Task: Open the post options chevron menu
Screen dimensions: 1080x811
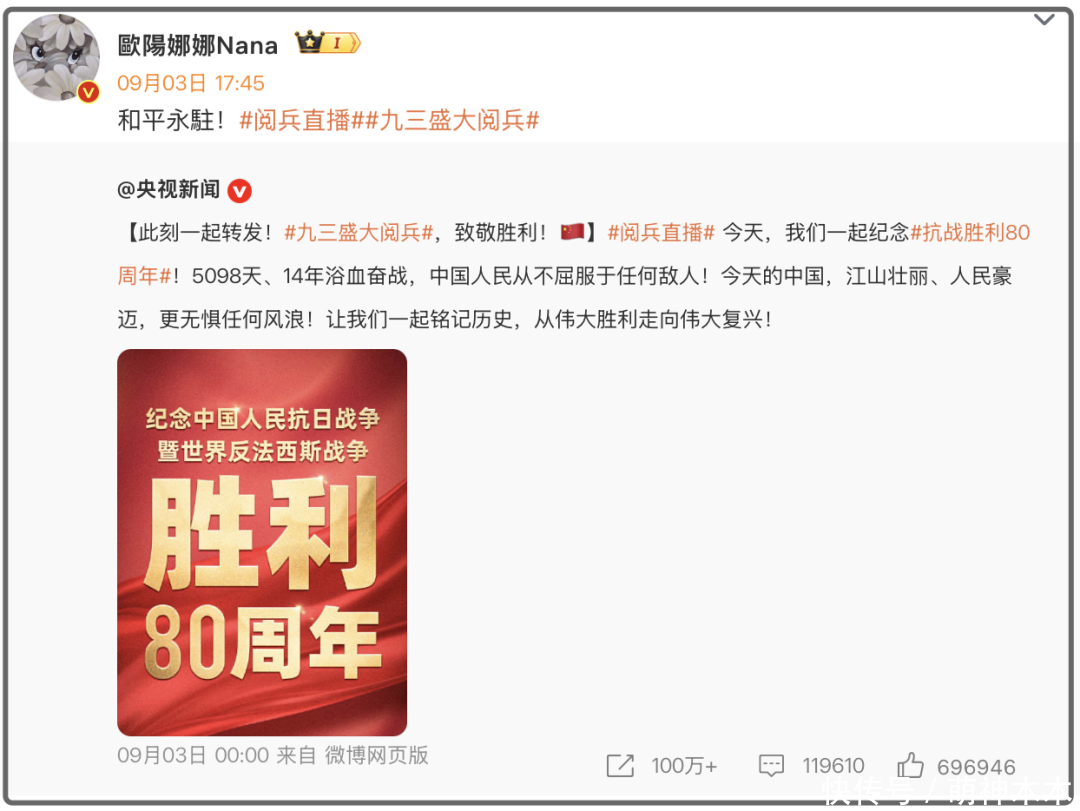Action: click(x=1044, y=20)
